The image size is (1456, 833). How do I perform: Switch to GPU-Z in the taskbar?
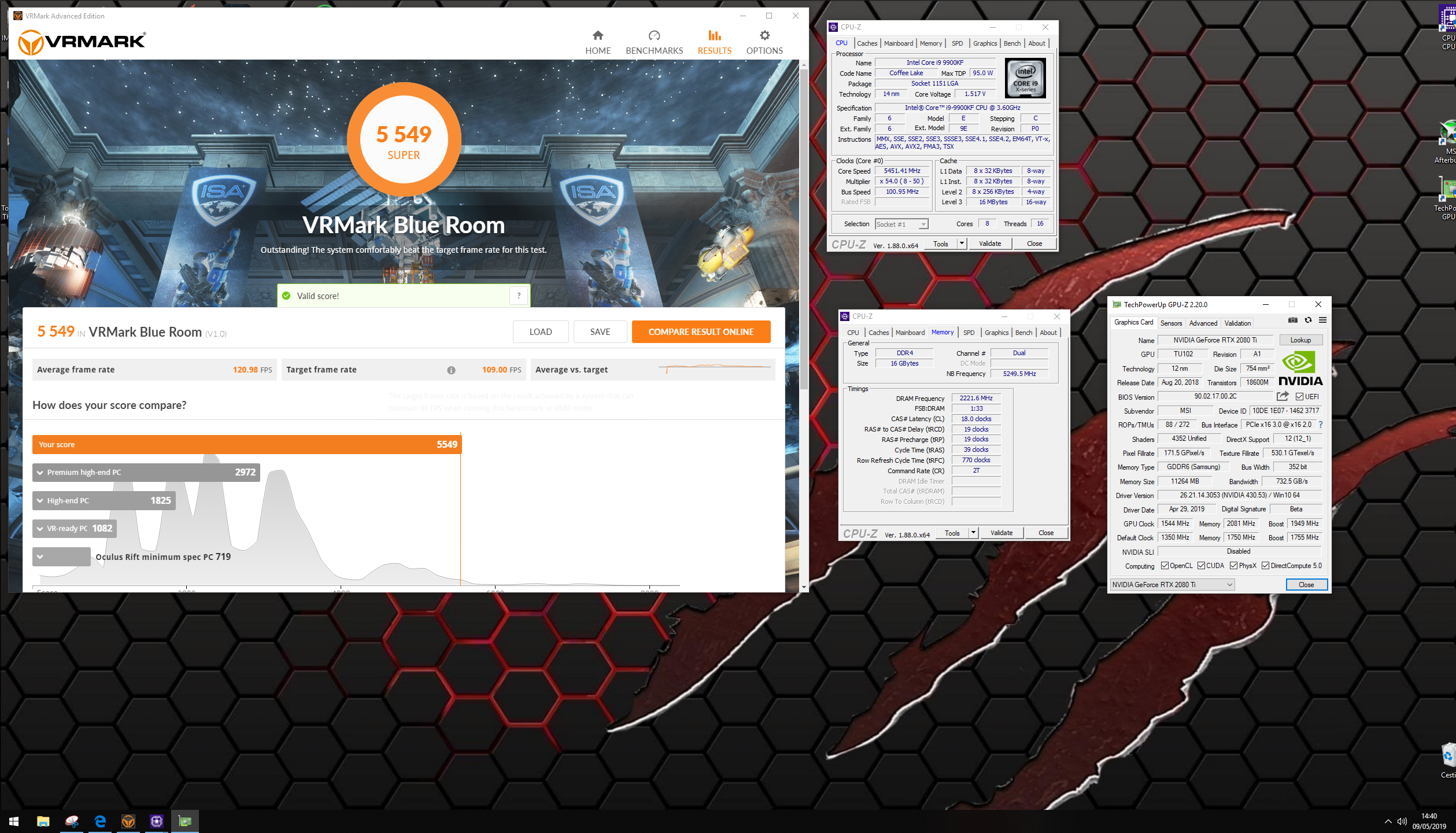(x=185, y=821)
